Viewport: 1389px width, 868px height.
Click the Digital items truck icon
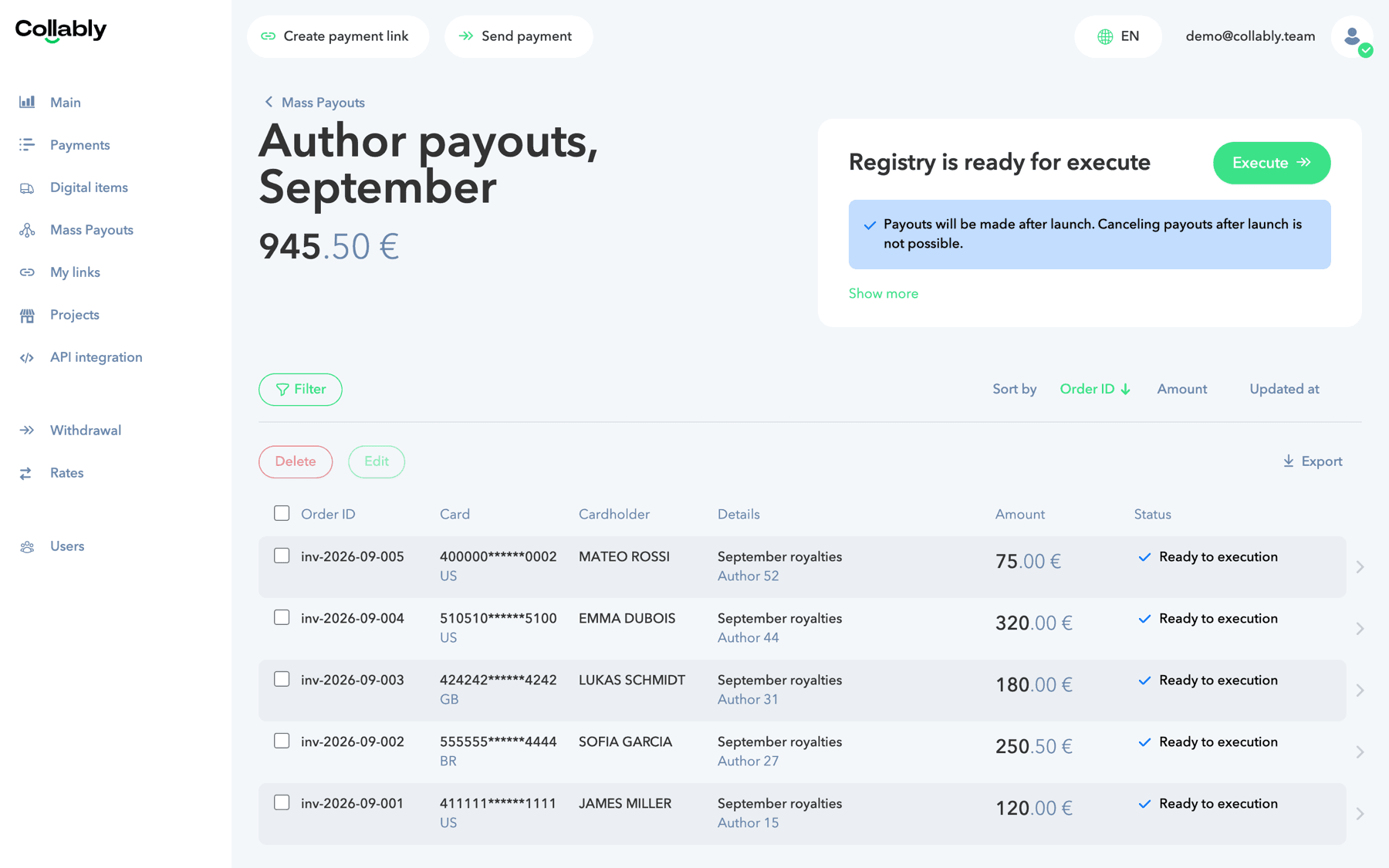pos(27,187)
